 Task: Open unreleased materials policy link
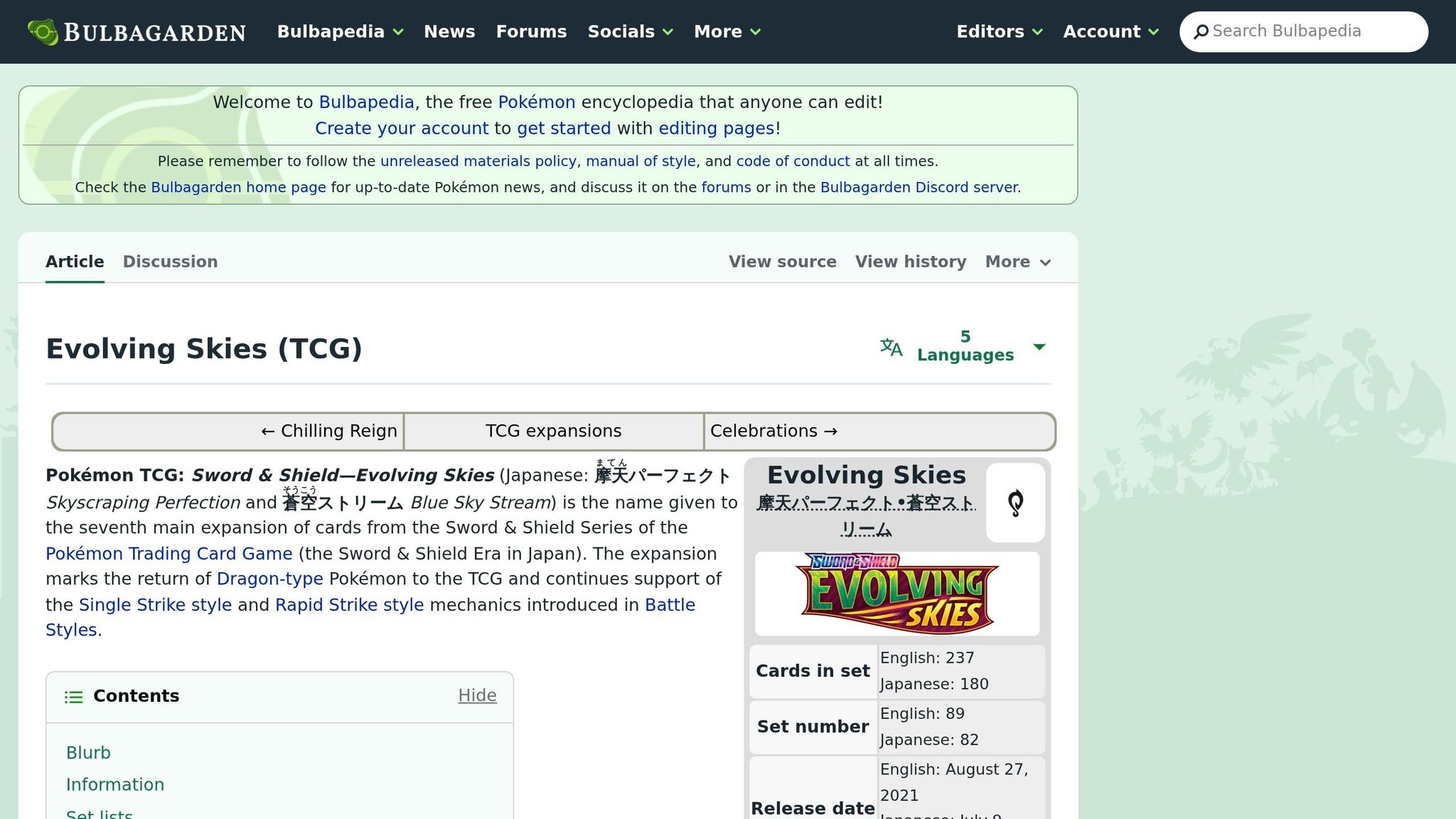pyautogui.click(x=478, y=161)
